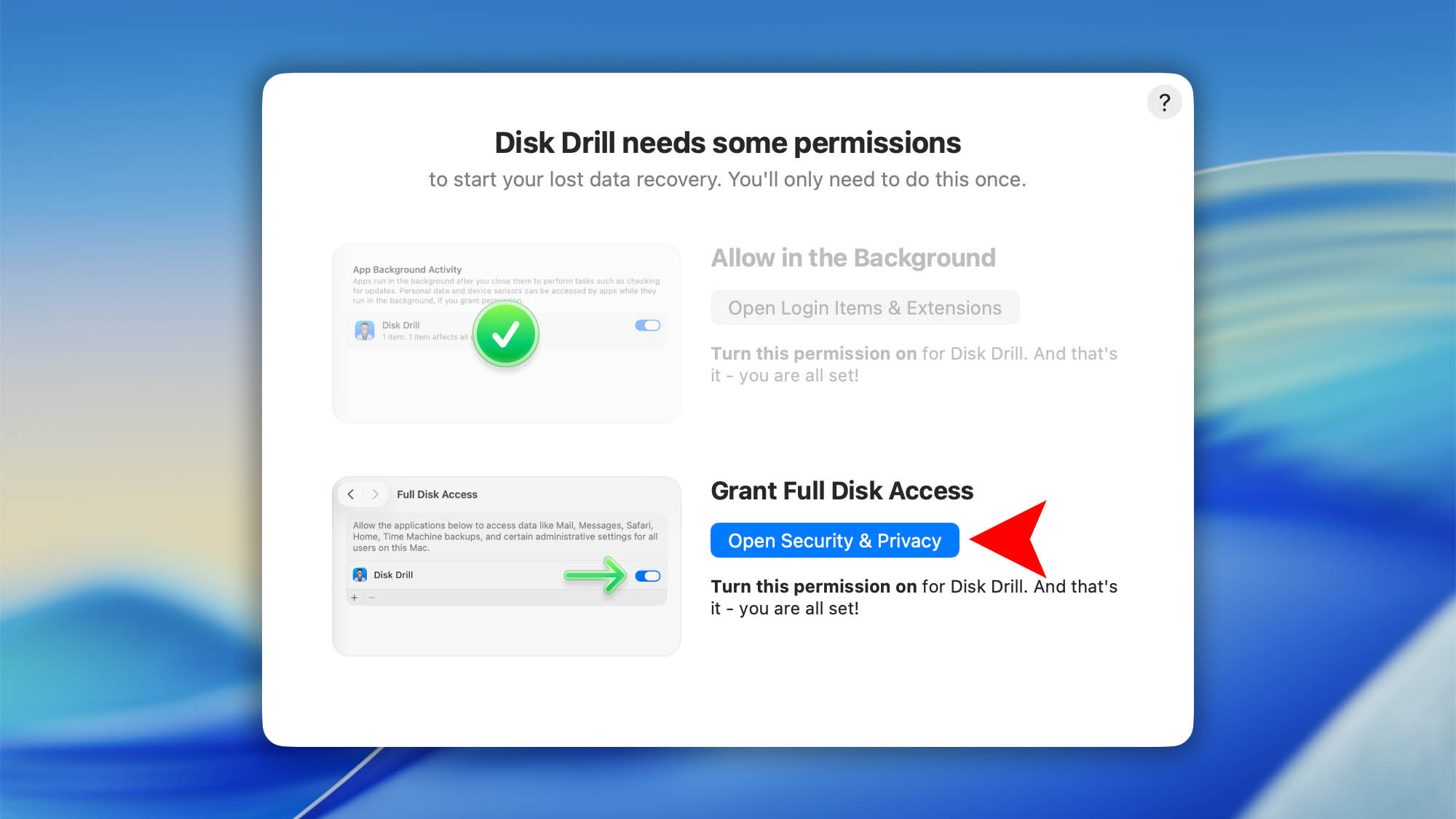
Task: Click the forward chevron in Full Disk Access header
Action: tap(375, 494)
